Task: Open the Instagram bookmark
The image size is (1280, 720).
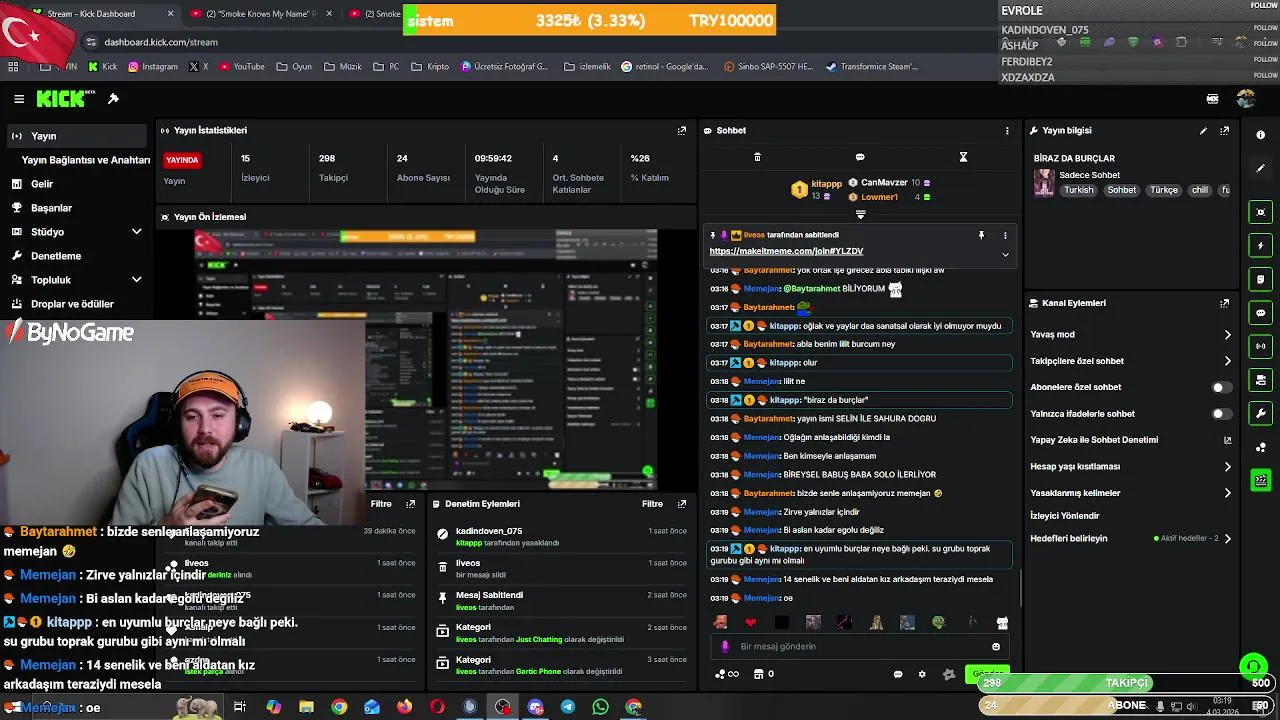Action: click(x=152, y=67)
